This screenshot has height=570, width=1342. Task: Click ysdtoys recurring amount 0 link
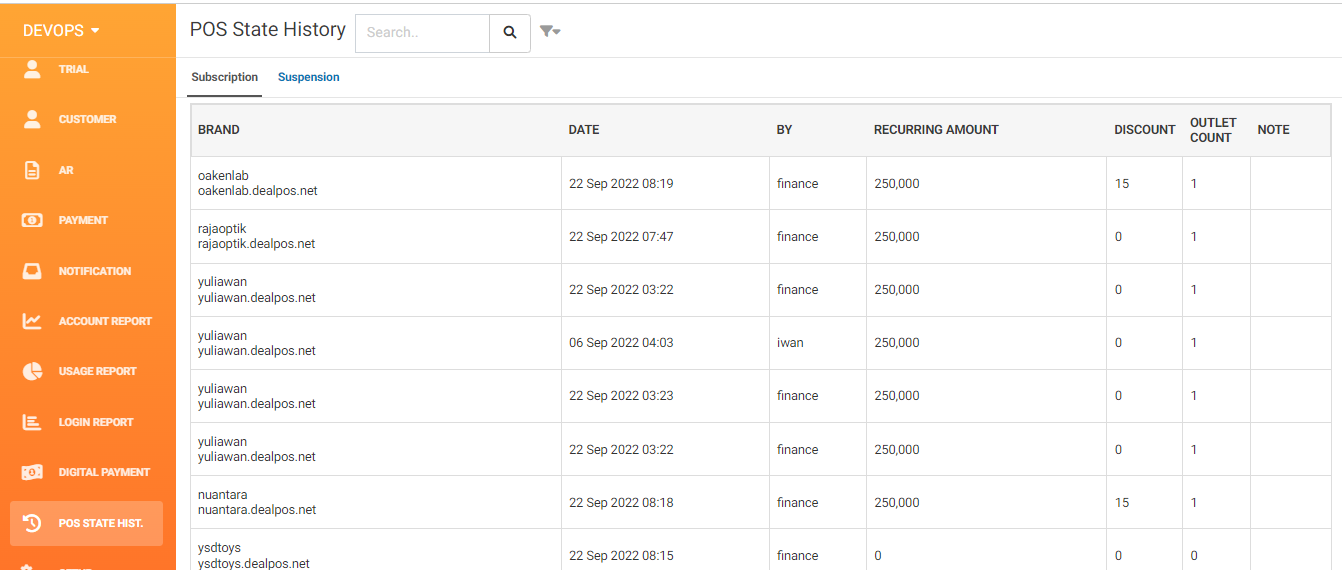tap(878, 556)
